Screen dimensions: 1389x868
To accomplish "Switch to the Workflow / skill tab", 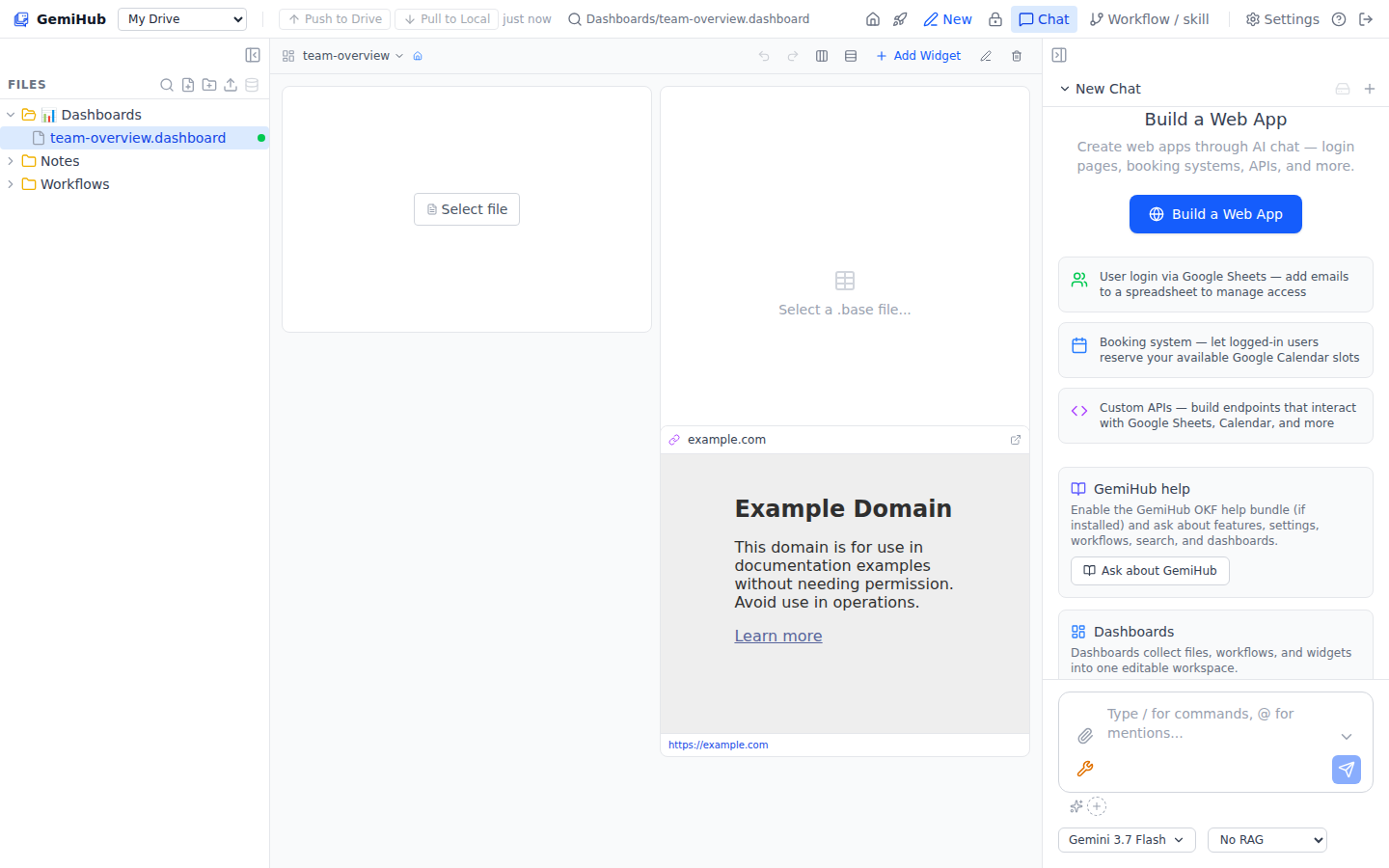I will pyautogui.click(x=1149, y=19).
